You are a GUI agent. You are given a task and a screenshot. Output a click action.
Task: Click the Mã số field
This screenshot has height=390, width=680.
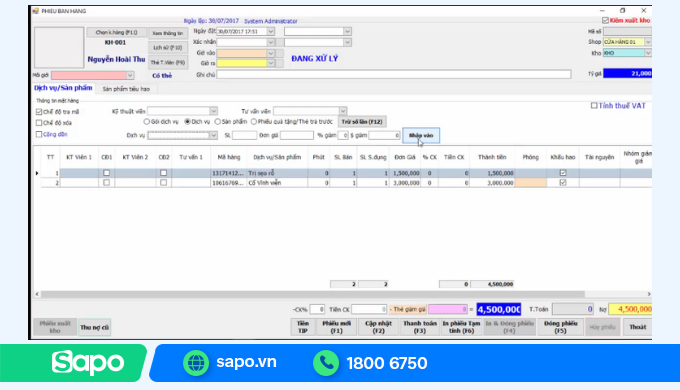click(627, 31)
